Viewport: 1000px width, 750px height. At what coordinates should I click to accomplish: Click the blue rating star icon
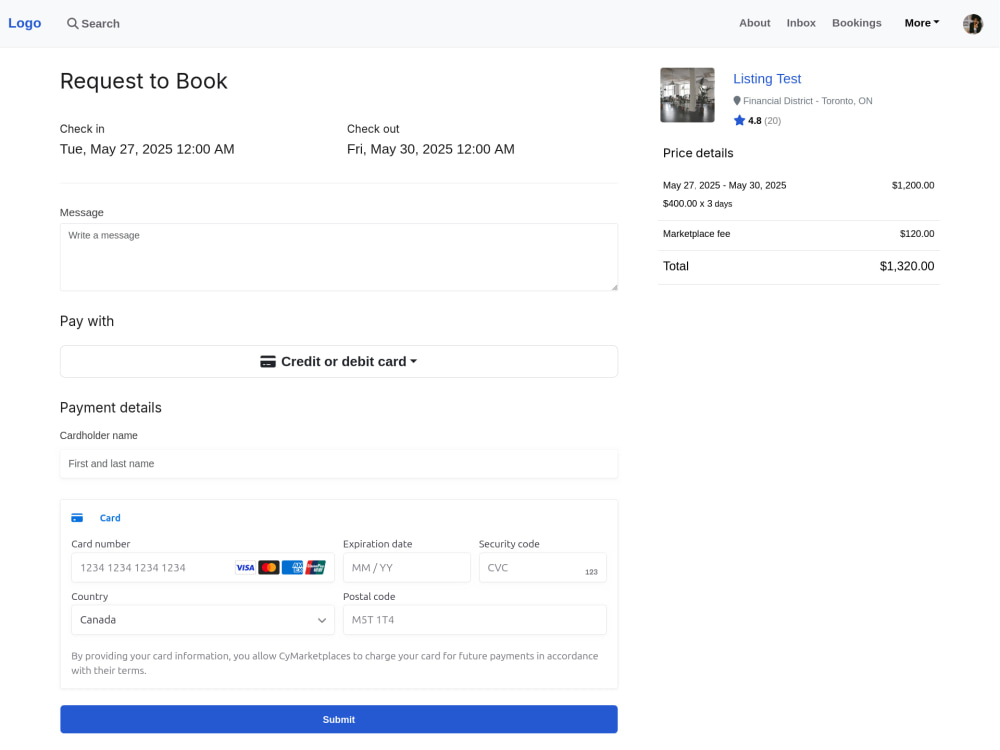point(739,121)
